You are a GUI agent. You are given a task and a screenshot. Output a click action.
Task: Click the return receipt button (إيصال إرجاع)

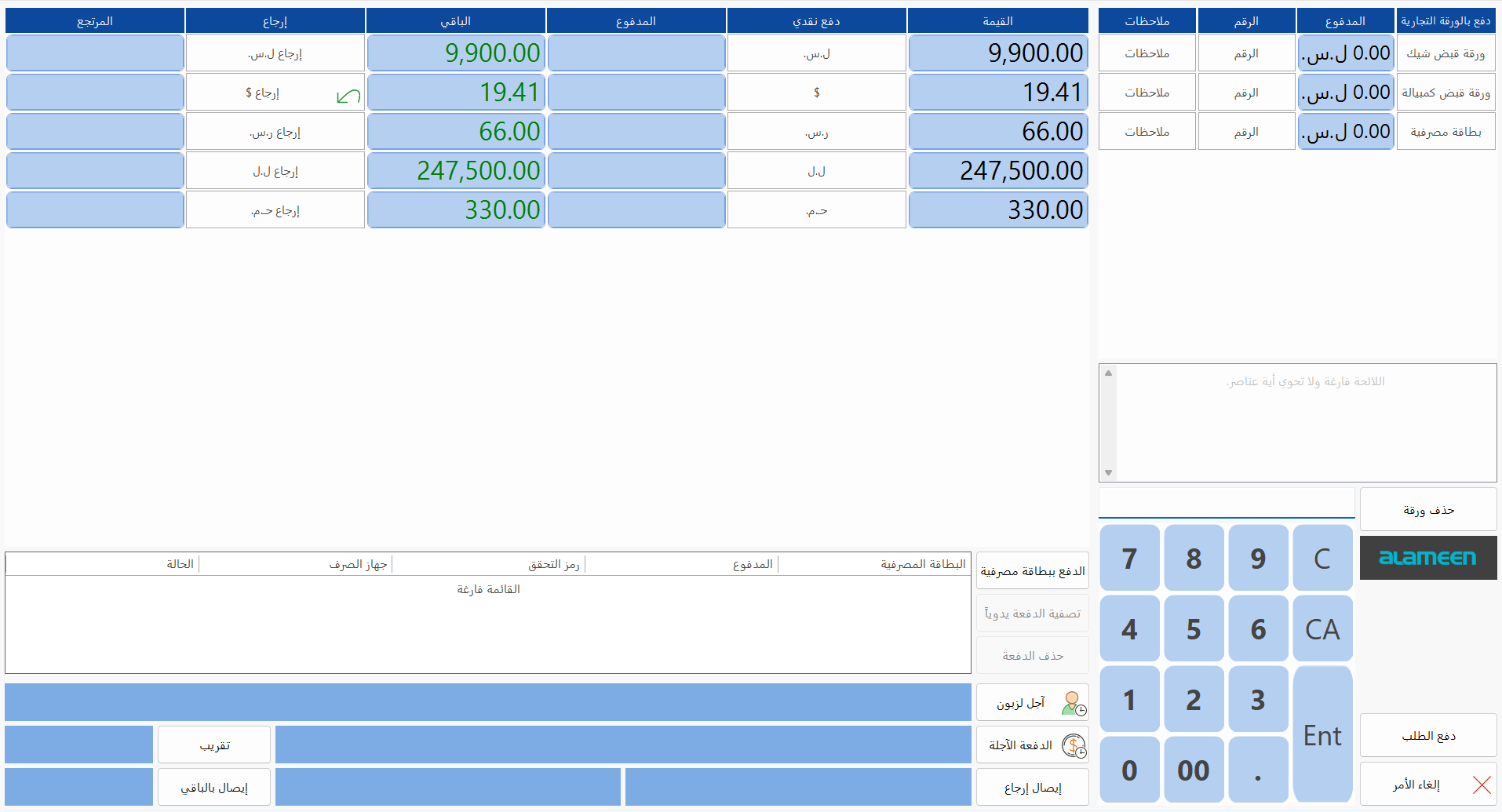(1032, 788)
